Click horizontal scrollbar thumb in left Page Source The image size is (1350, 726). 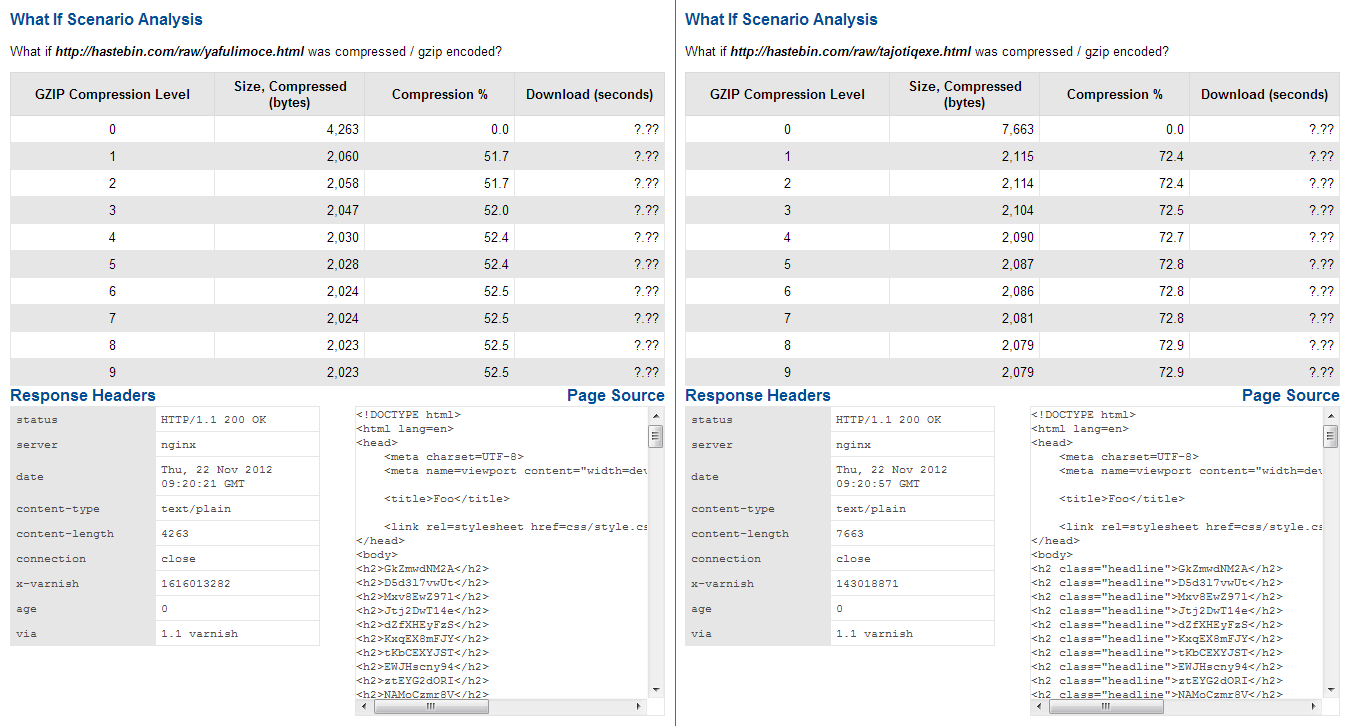(x=431, y=706)
